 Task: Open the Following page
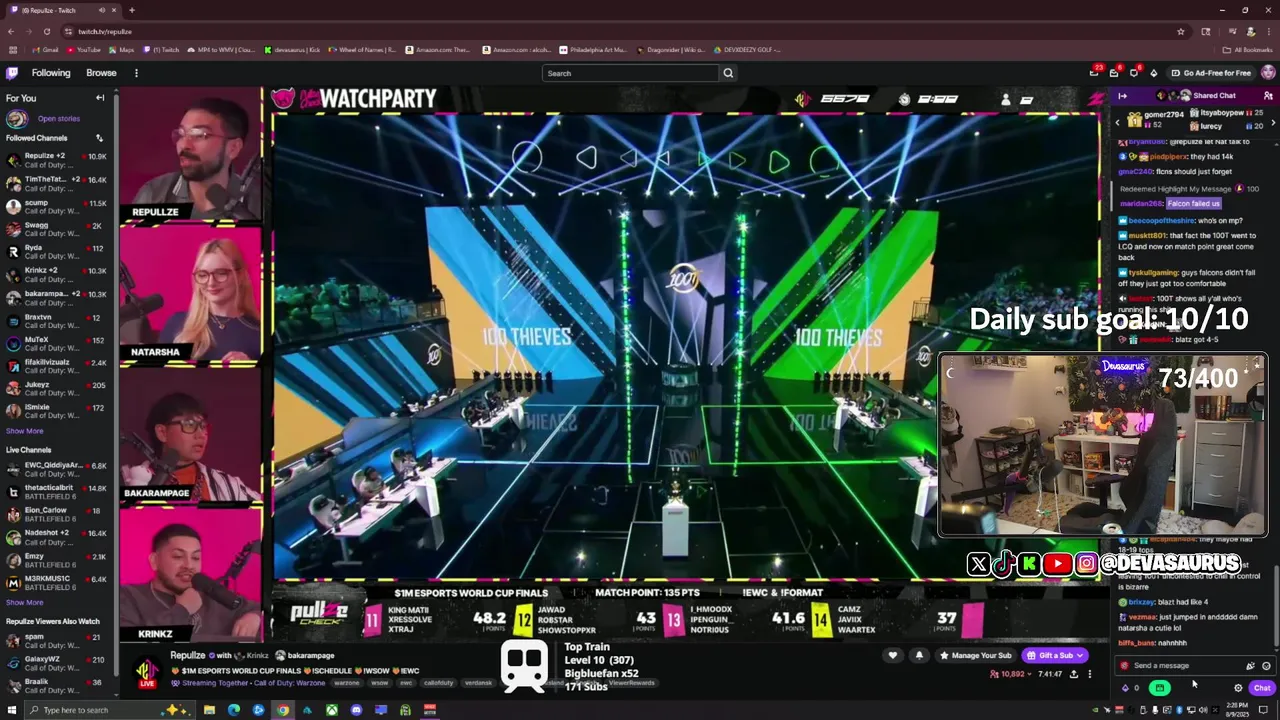click(51, 73)
